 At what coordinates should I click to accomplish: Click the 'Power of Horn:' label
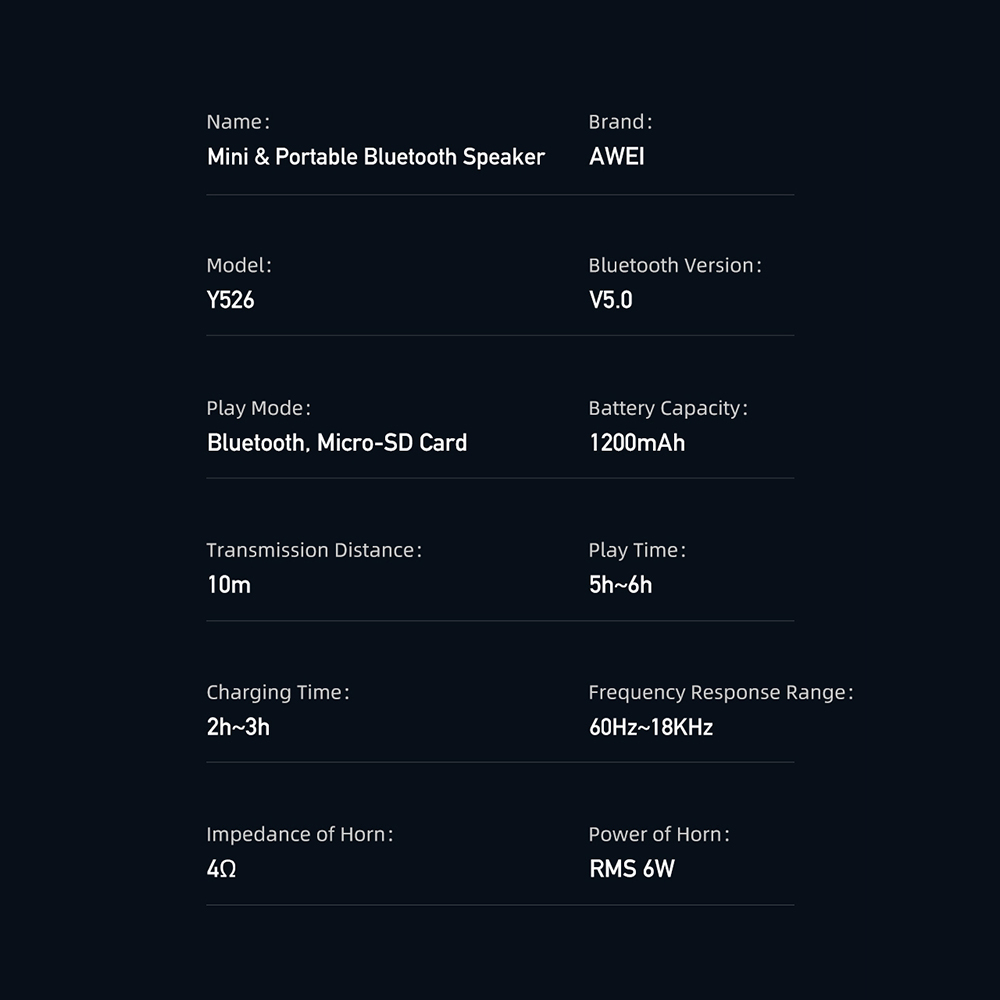[x=659, y=834]
